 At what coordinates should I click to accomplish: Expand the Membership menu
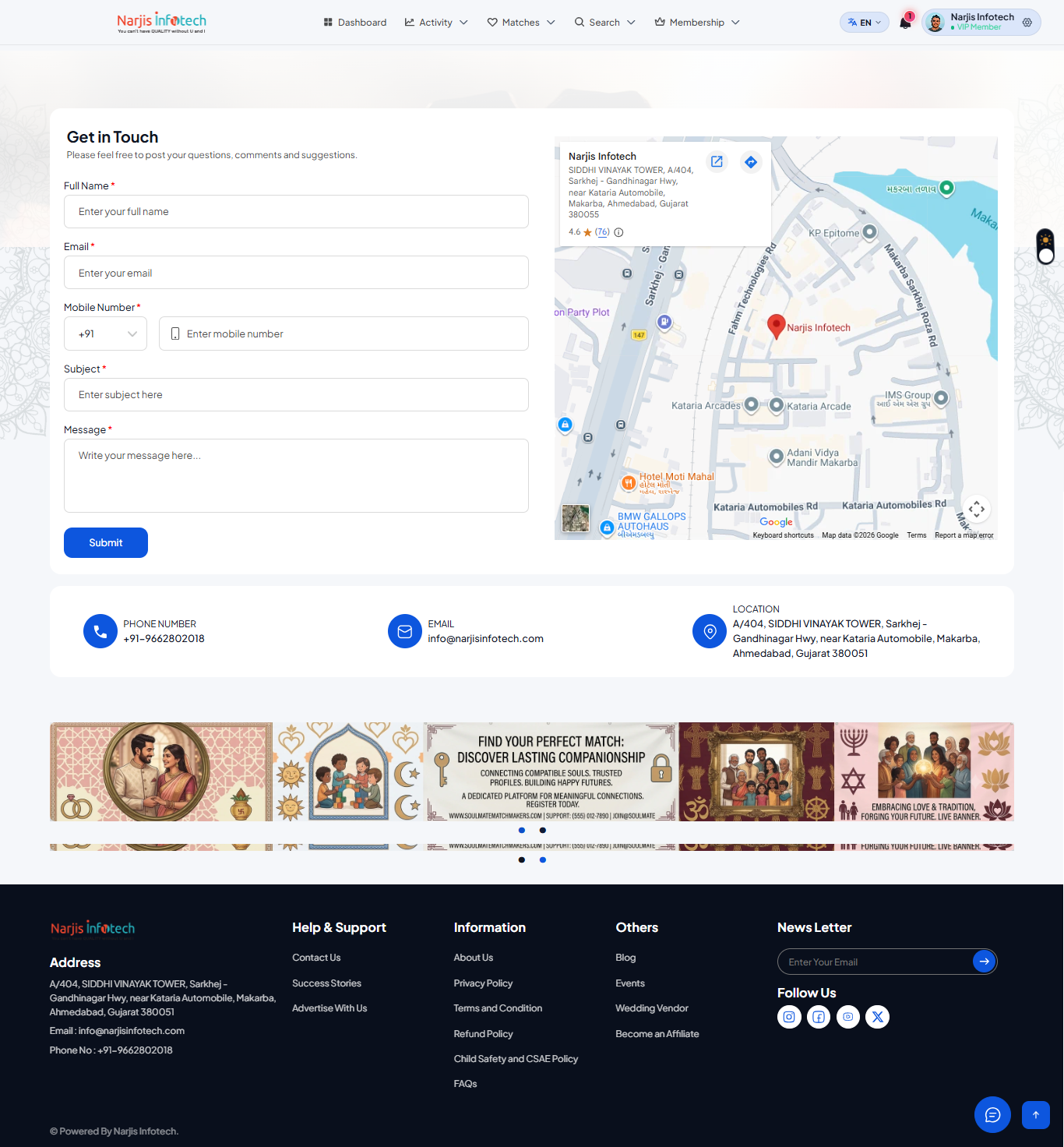[697, 23]
